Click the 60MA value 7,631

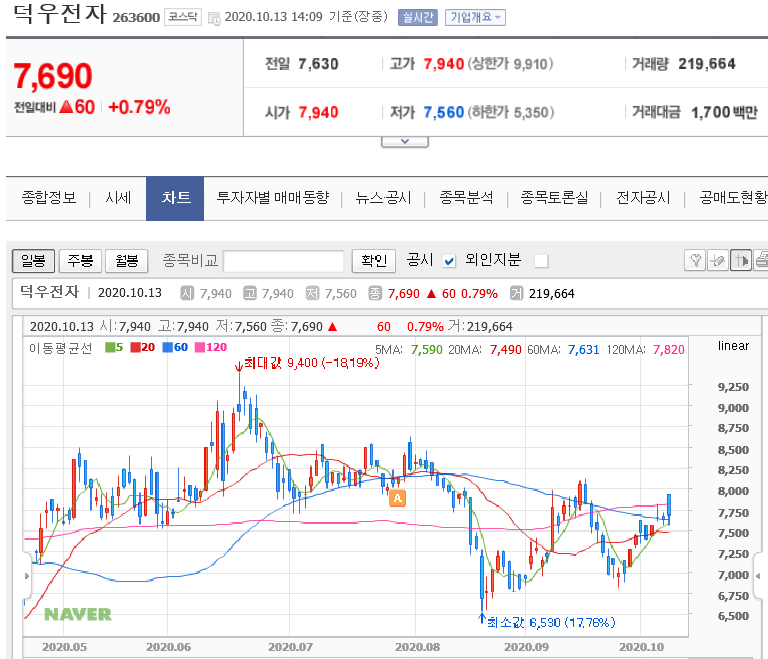(x=583, y=350)
